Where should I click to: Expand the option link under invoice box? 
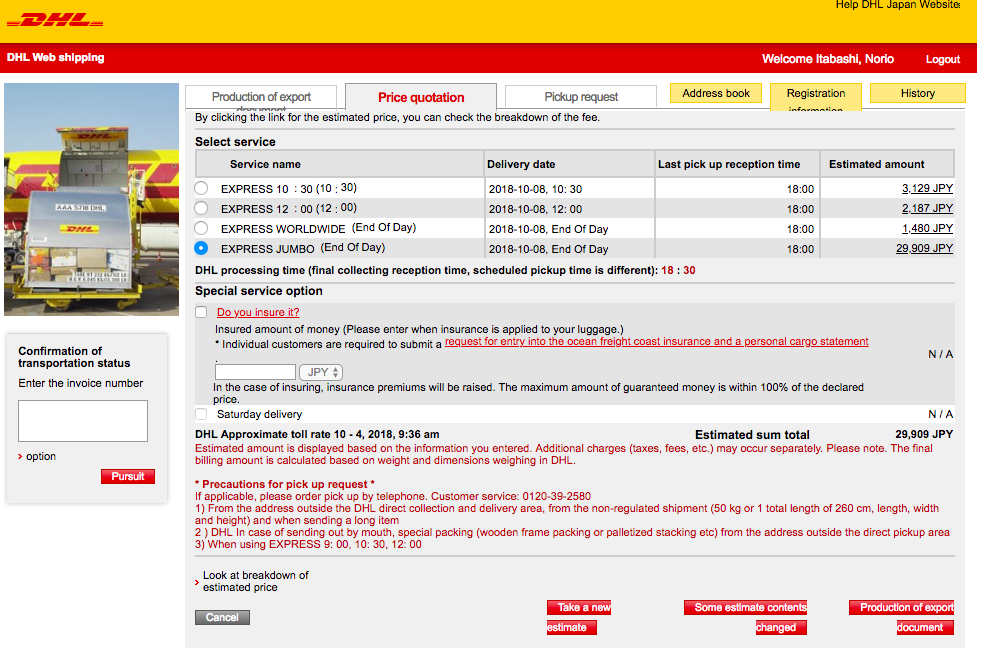coord(40,456)
